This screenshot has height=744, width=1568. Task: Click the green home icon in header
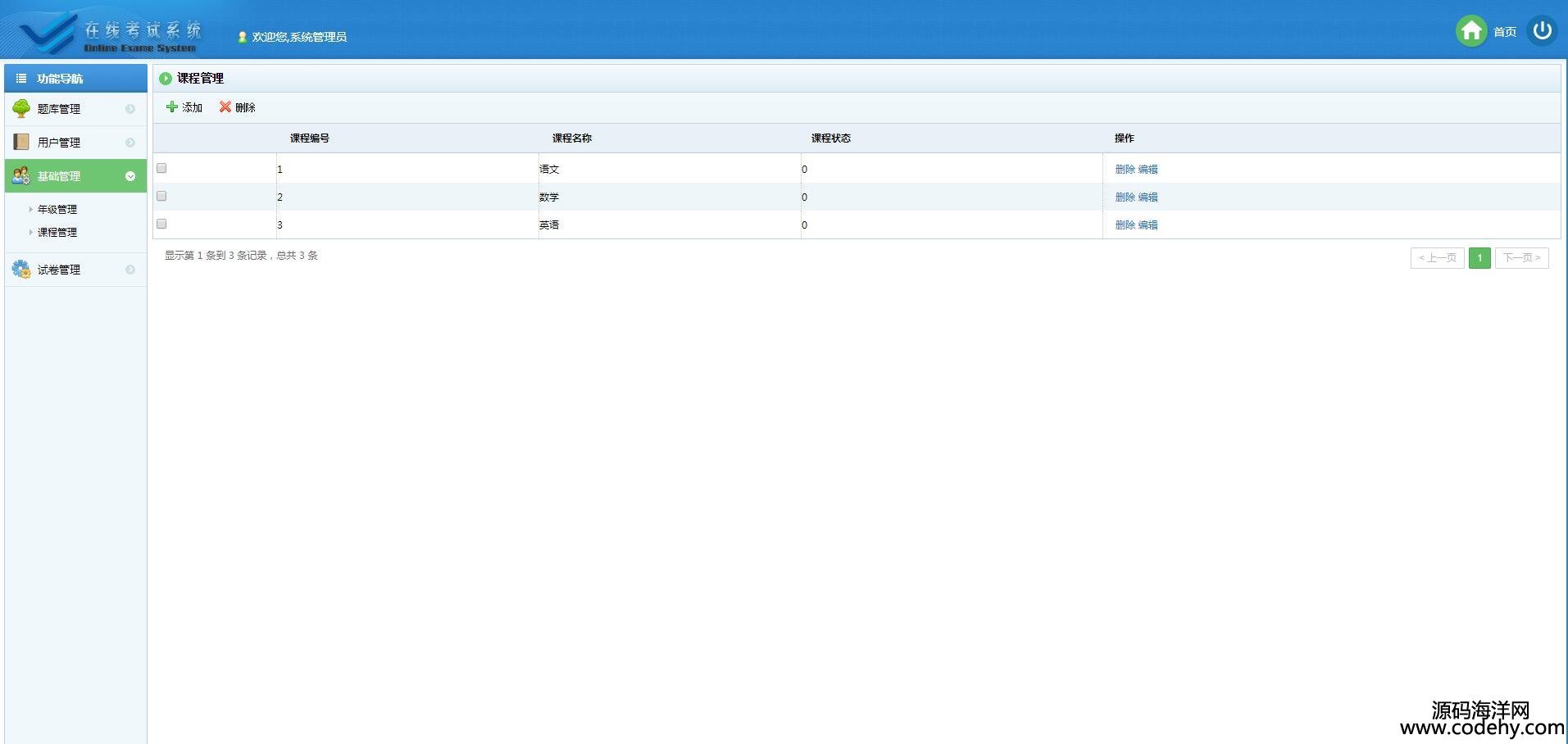click(1470, 31)
